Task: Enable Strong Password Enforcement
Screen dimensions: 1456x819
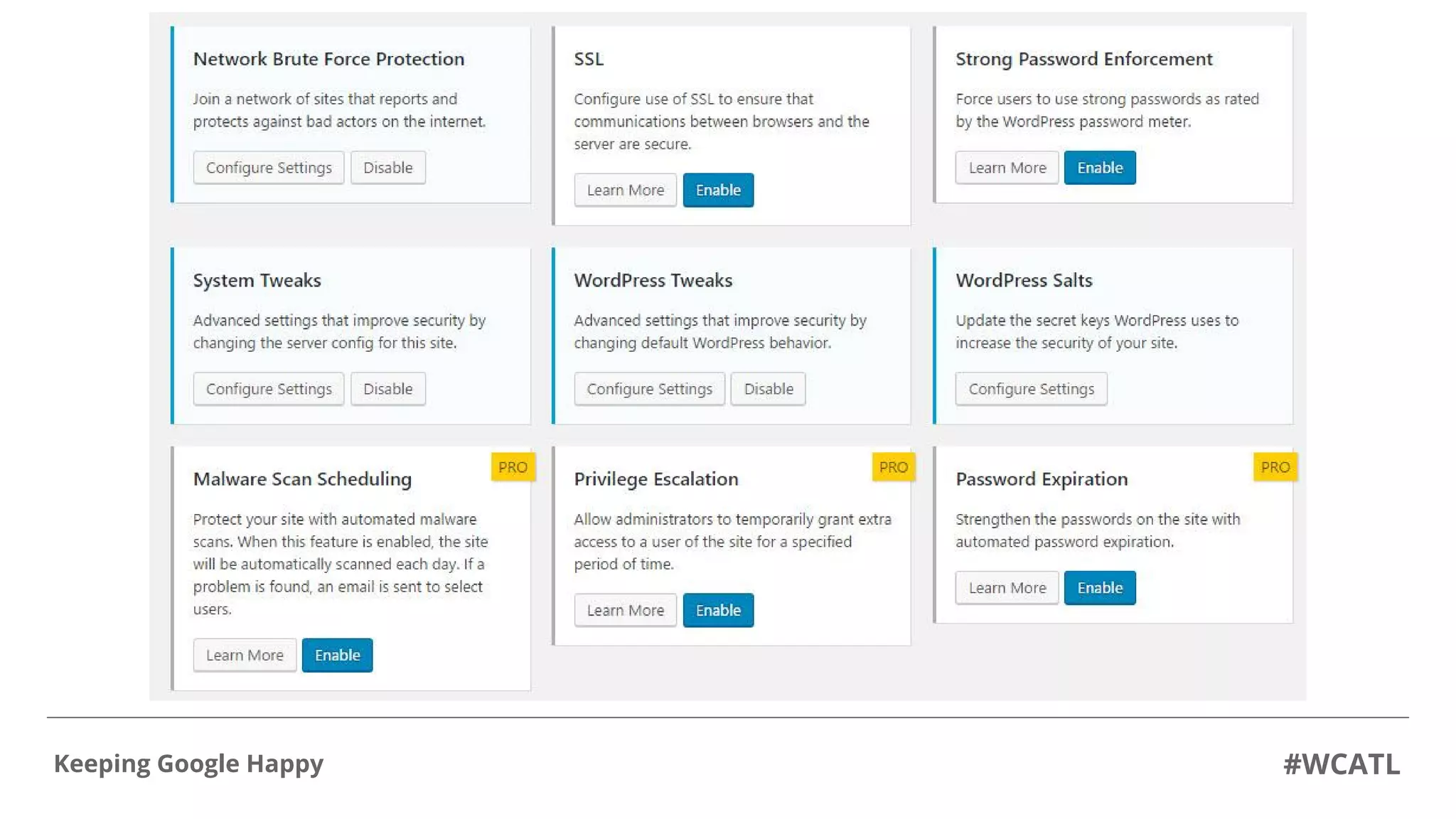Action: click(x=1100, y=168)
